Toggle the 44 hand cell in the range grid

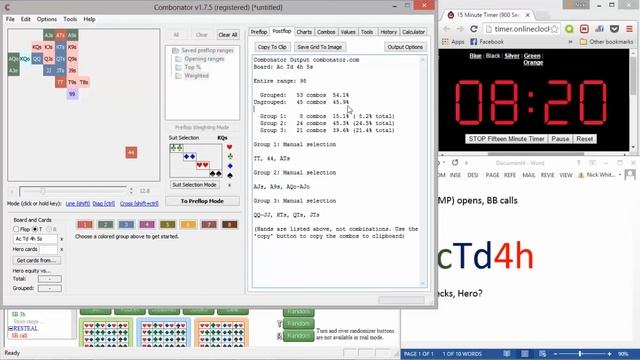[x=131, y=153]
